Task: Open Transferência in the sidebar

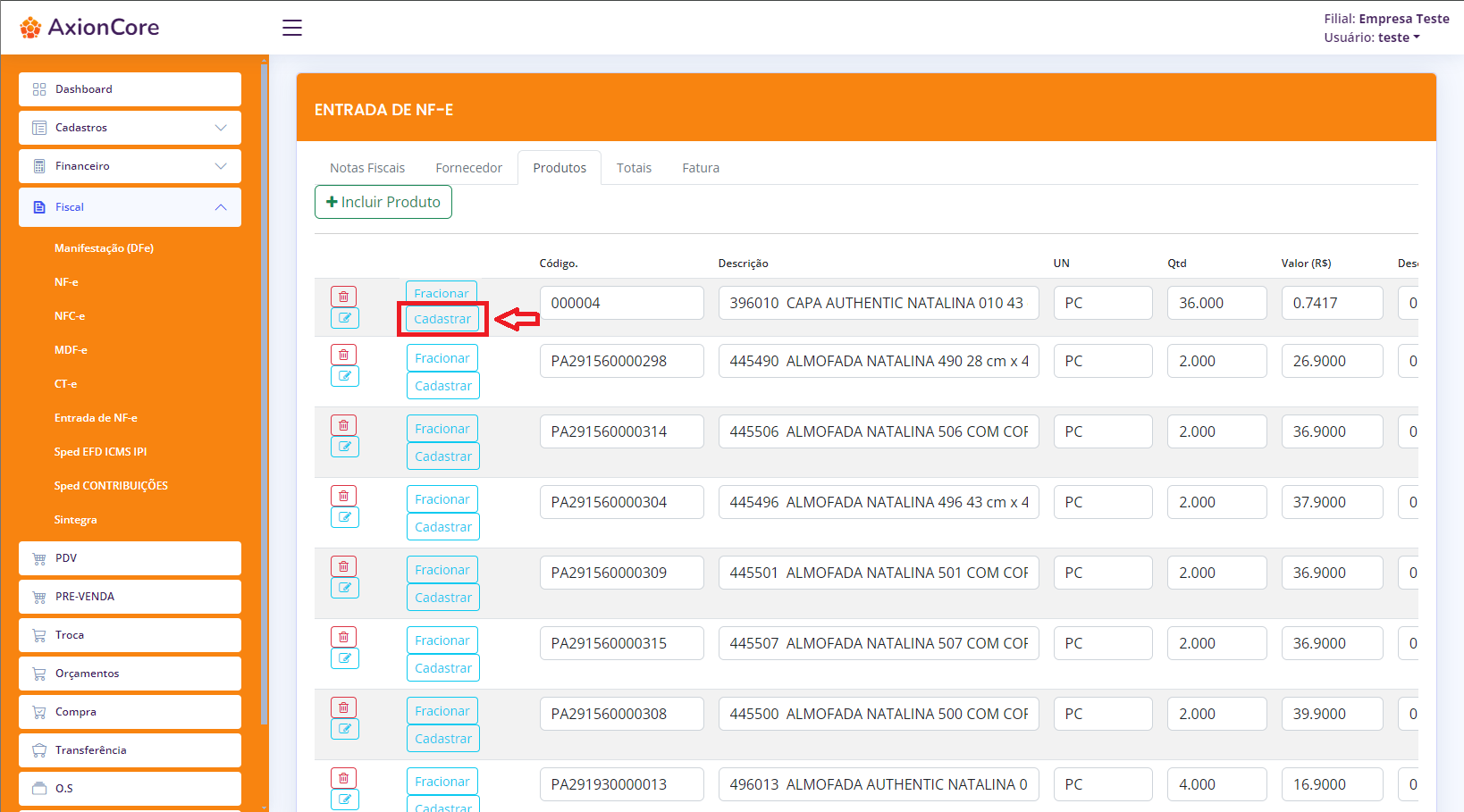Action: point(130,750)
